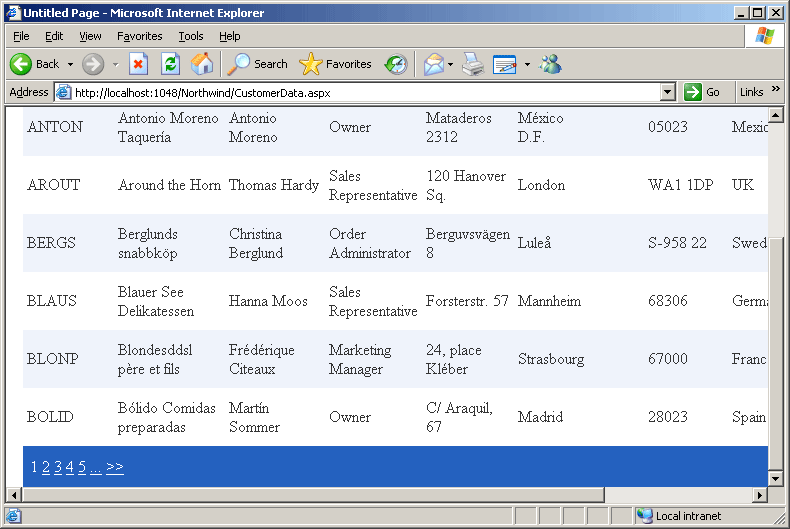The width and height of the screenshot is (790, 529).
Task: Expand the Back button history dropdown arrow
Action: pyautogui.click(x=70, y=64)
